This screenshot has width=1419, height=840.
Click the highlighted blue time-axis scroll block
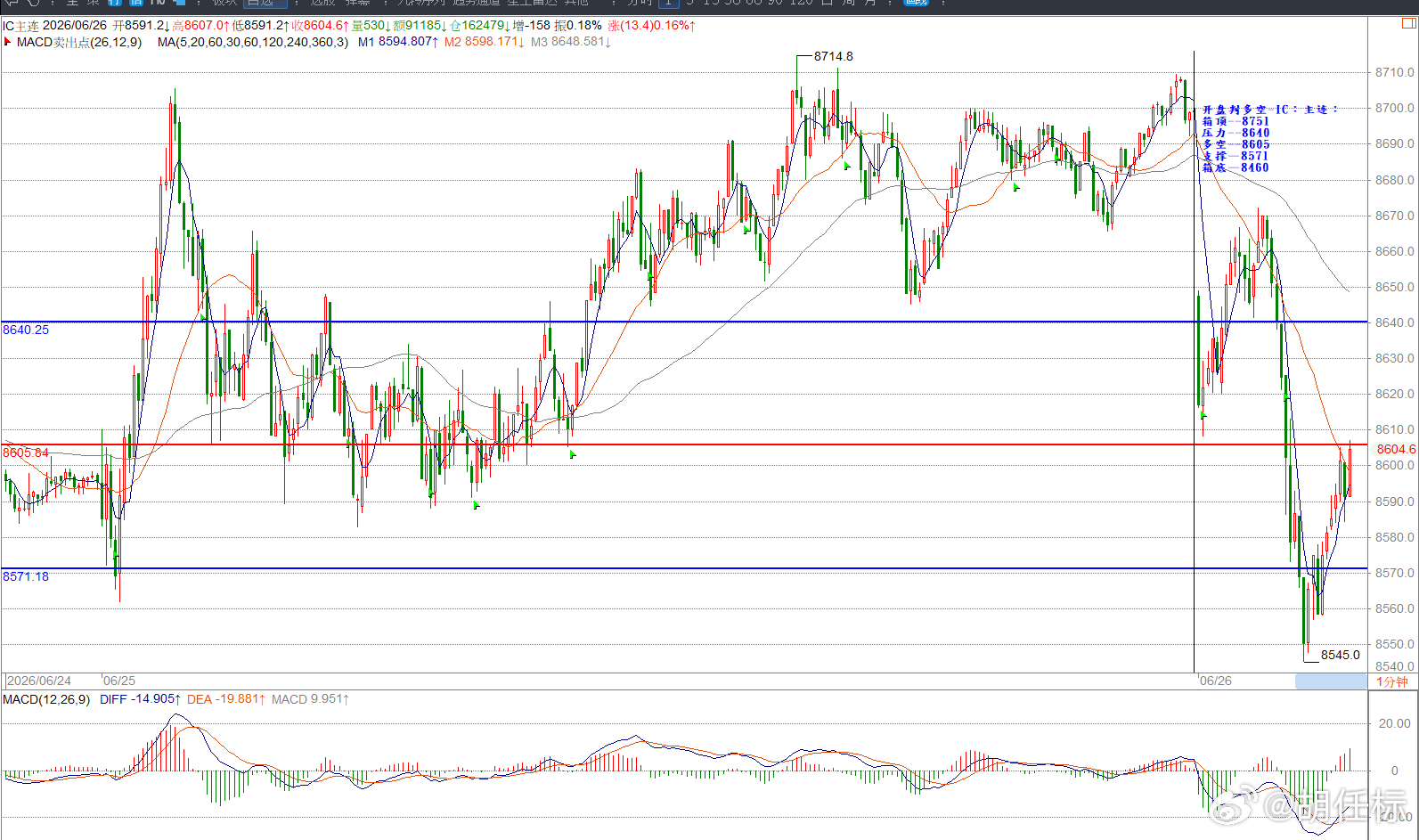tap(1331, 681)
